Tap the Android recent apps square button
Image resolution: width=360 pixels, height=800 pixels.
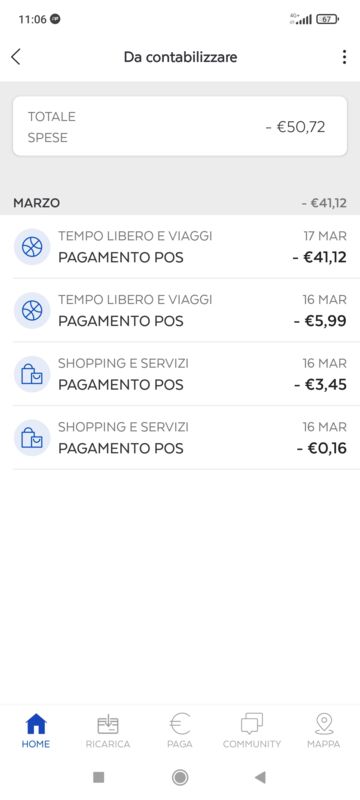99,777
